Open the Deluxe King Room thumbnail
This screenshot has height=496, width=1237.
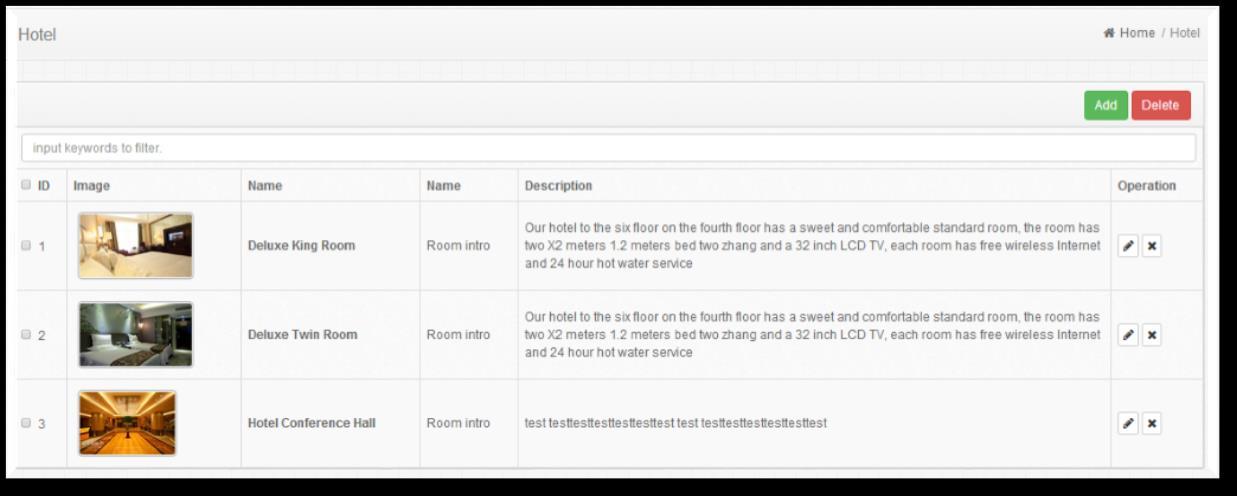135,245
